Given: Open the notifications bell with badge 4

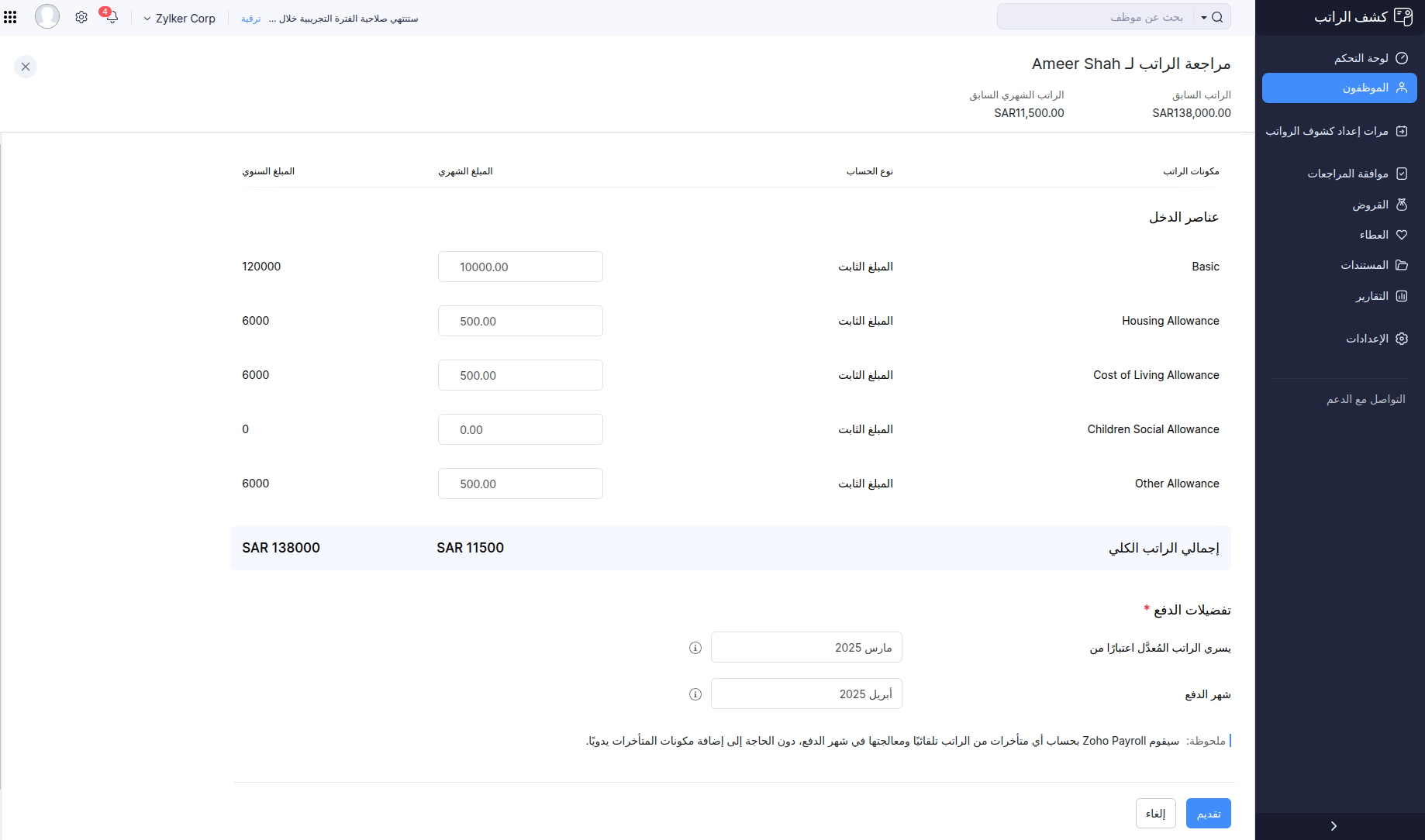Looking at the screenshot, I should [x=111, y=17].
